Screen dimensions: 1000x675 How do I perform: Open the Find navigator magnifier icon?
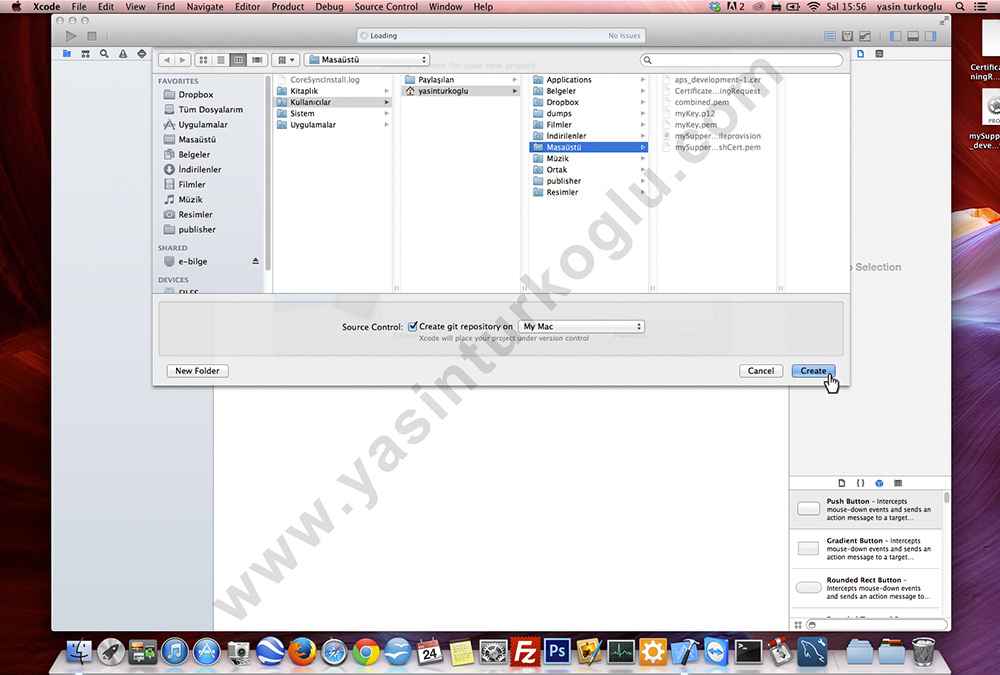pyautogui.click(x=104, y=54)
